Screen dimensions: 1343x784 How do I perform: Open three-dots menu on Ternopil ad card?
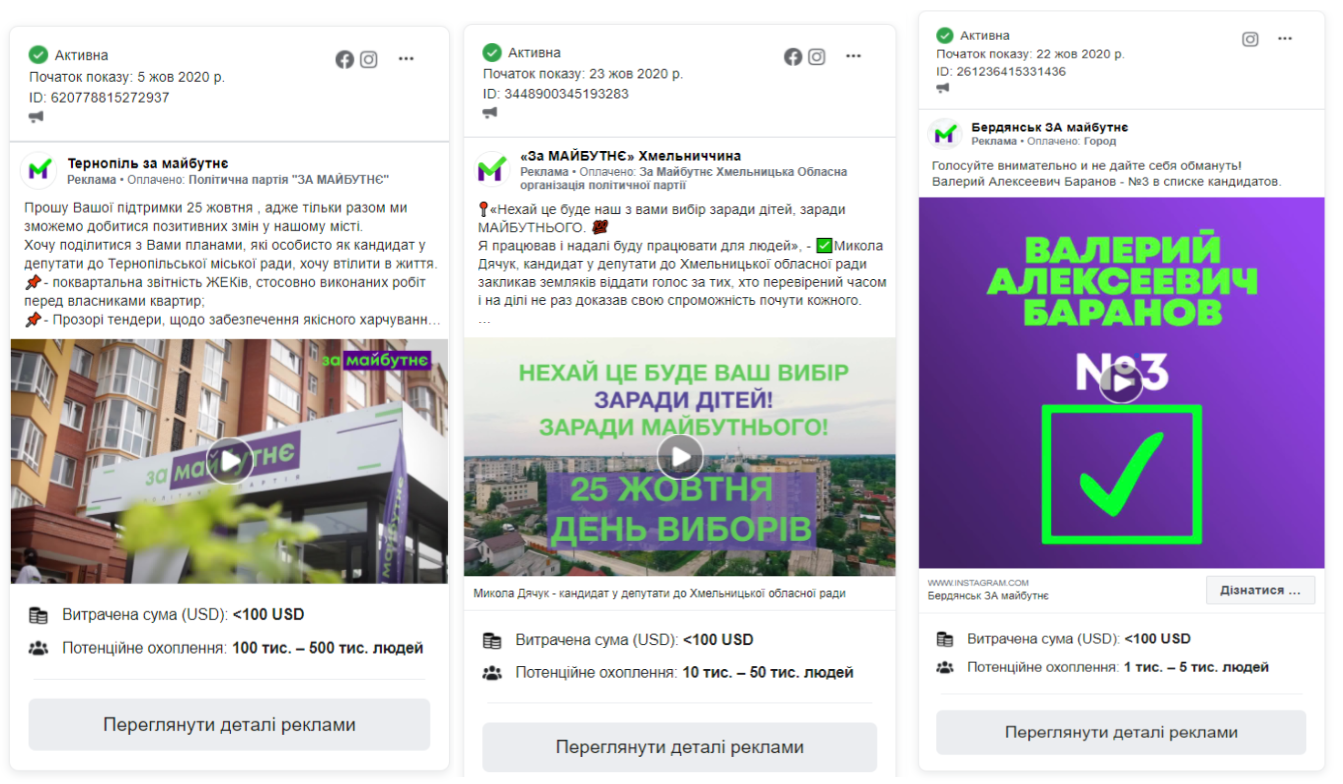[x=406, y=59]
